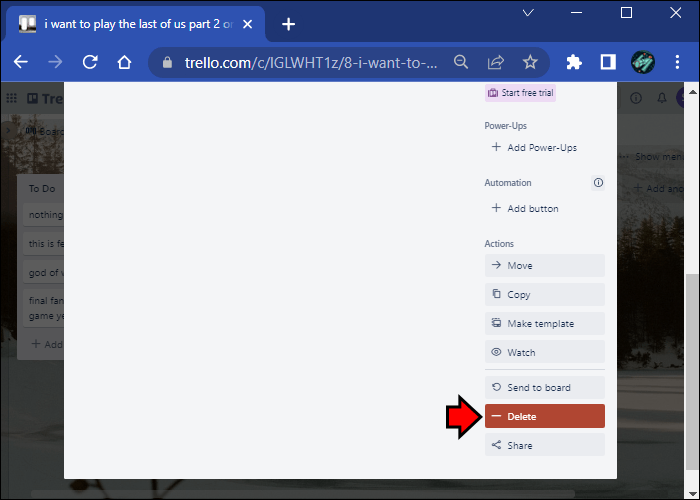700x500 pixels.
Task: Open the Extensions puzzle icon
Action: [574, 62]
